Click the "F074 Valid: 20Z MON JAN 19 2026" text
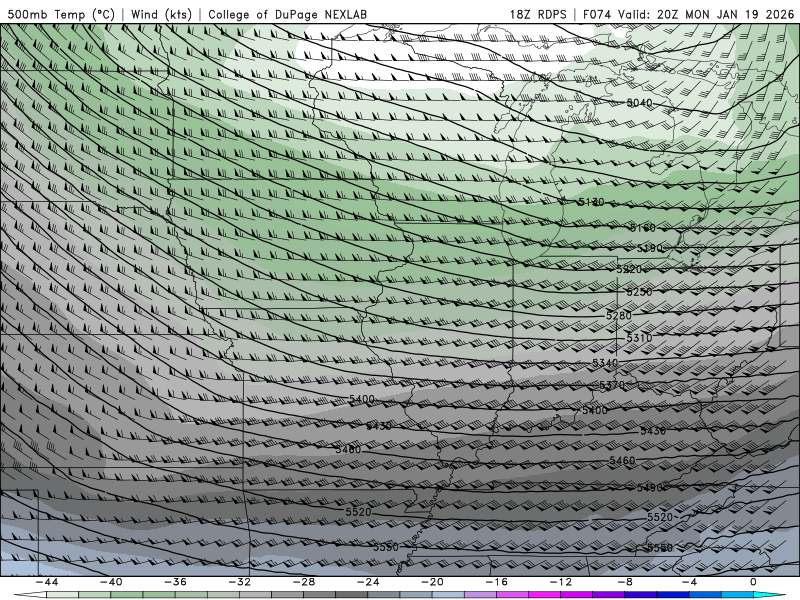The width and height of the screenshot is (800, 600). click(688, 14)
